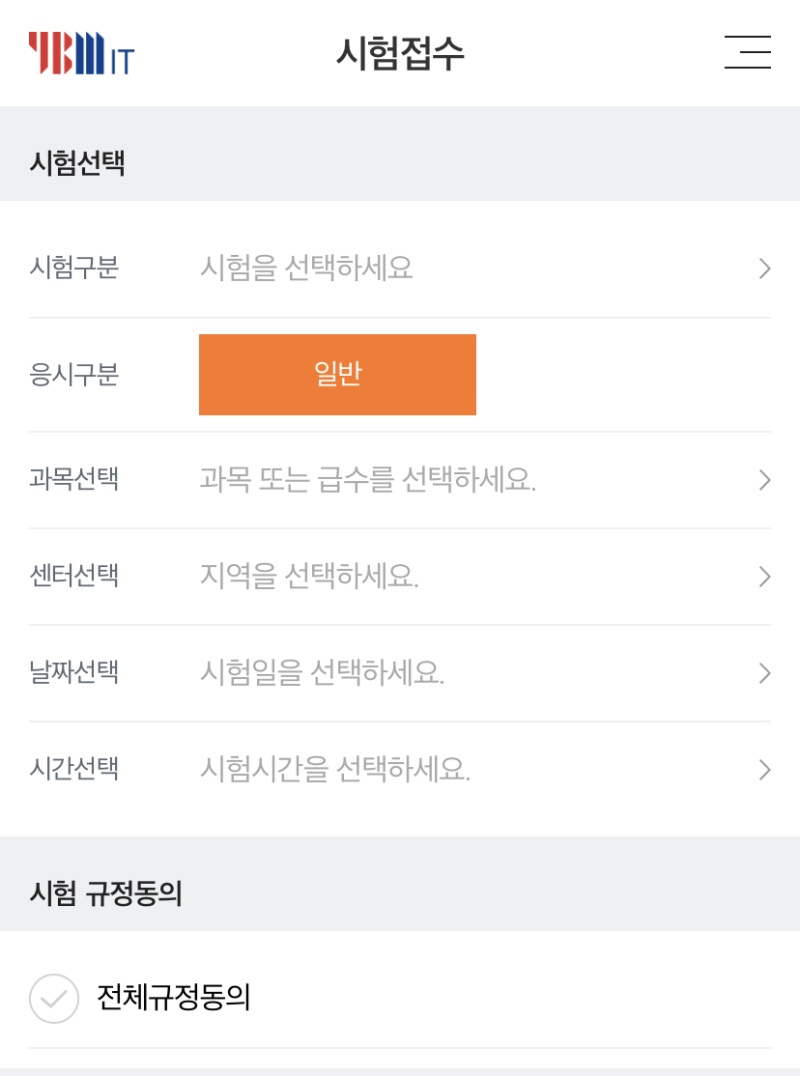This screenshot has height=1076, width=800.
Task: Open 과목 또는 급수를 선택하세요 field
Action: tap(367, 480)
